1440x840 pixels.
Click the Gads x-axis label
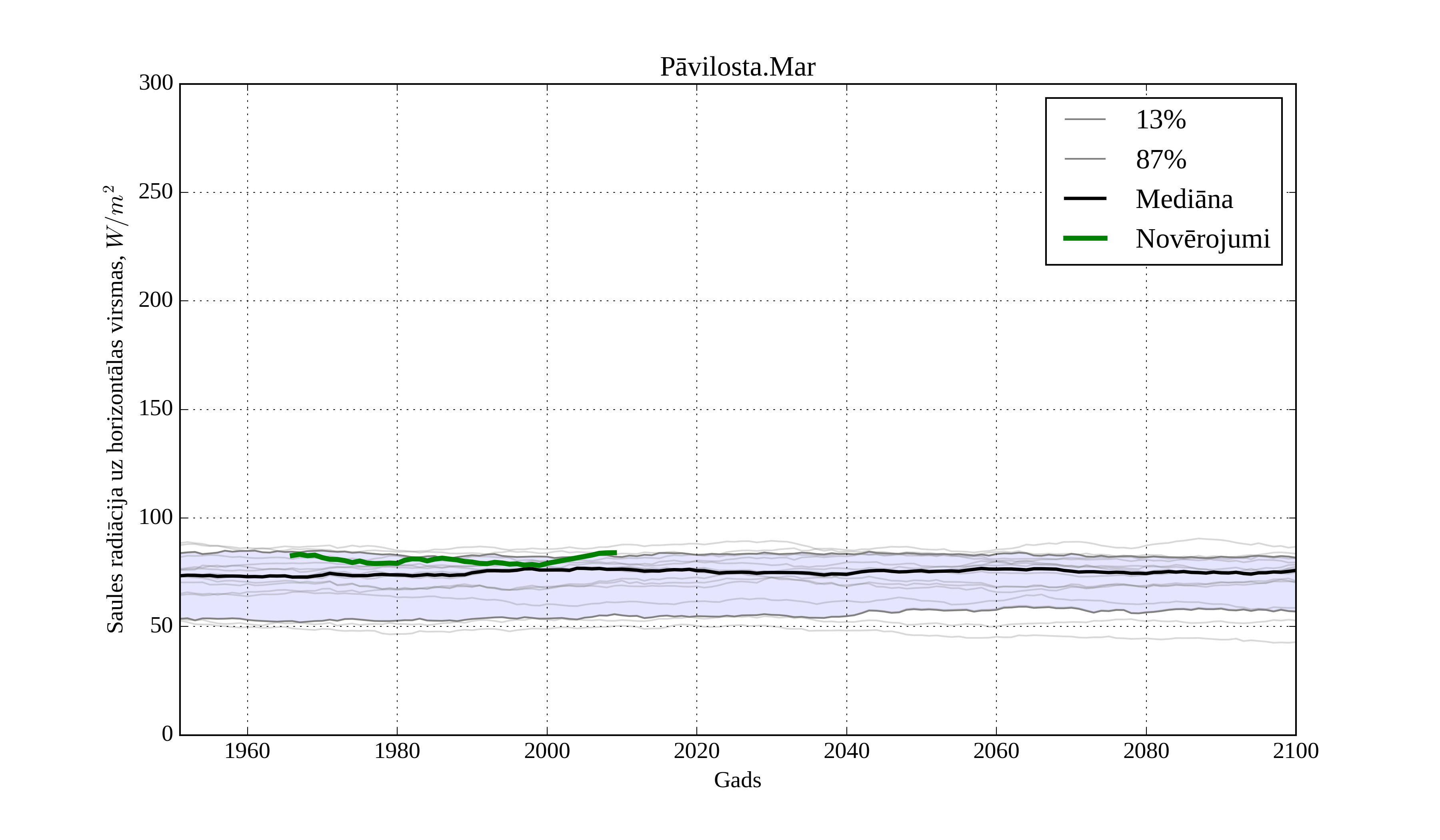tap(737, 780)
